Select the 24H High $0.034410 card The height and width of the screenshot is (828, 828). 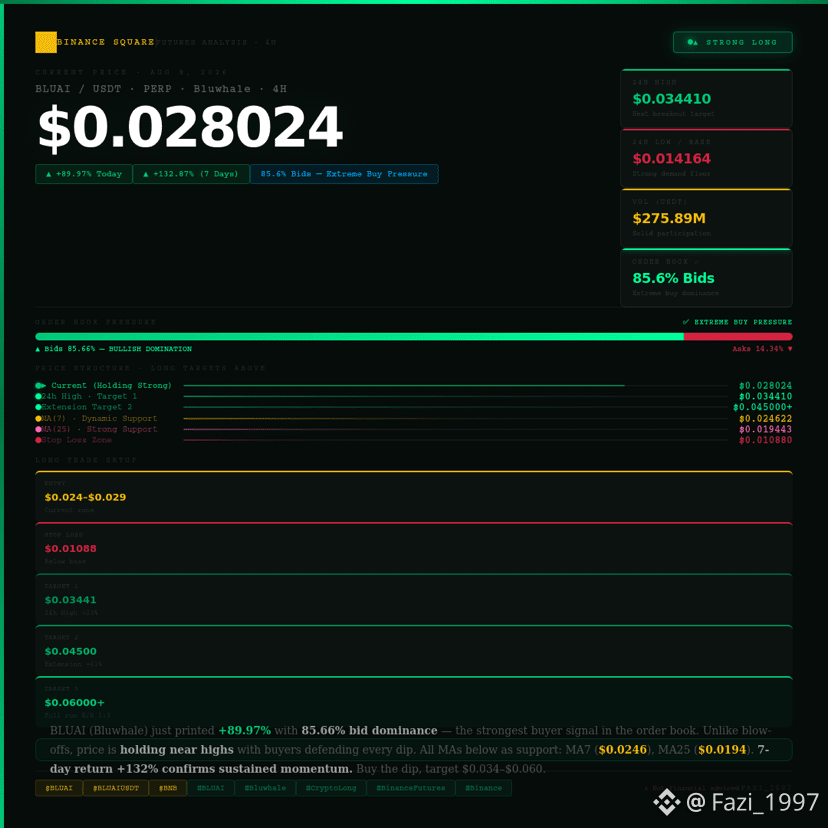pyautogui.click(x=706, y=99)
